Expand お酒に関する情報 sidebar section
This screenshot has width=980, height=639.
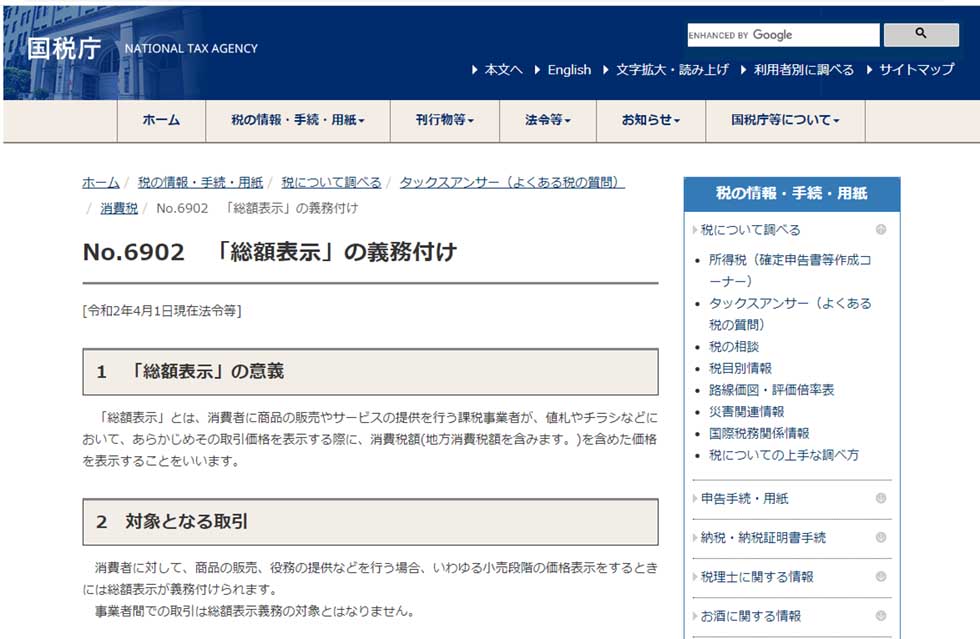point(750,616)
